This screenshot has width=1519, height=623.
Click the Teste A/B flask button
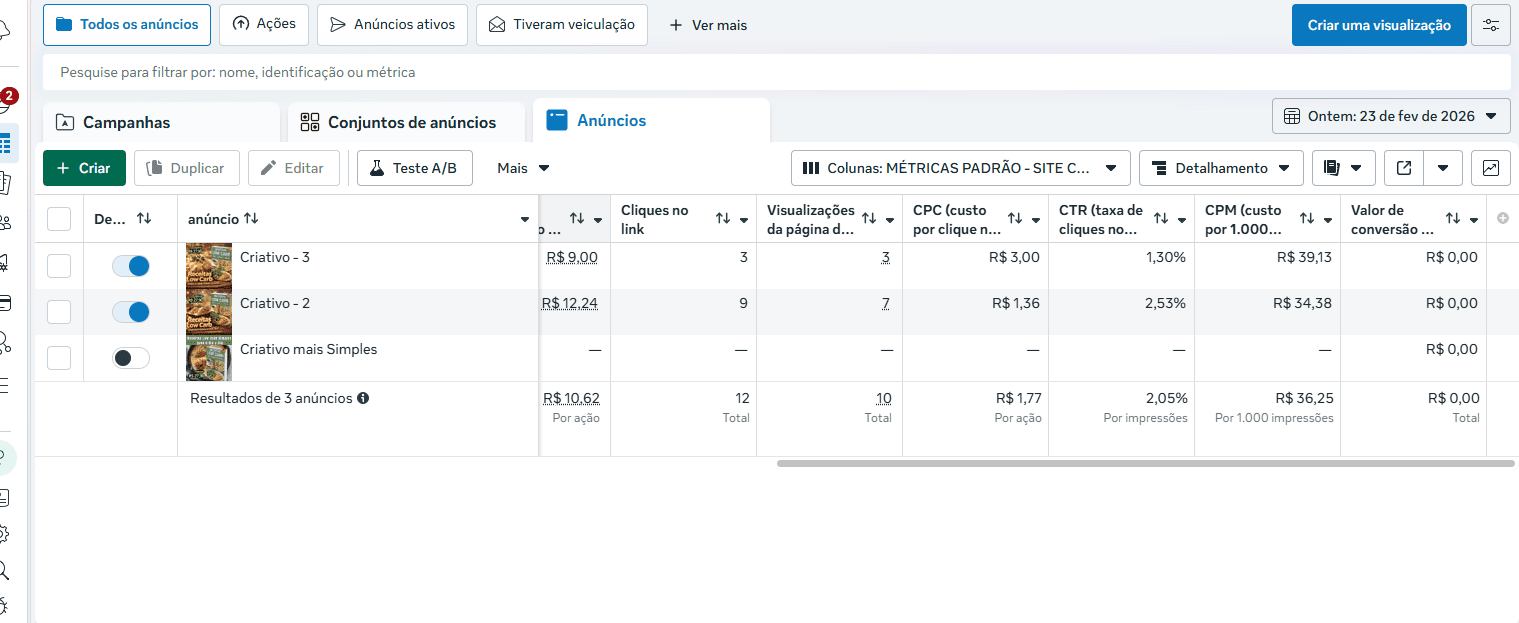click(x=414, y=168)
